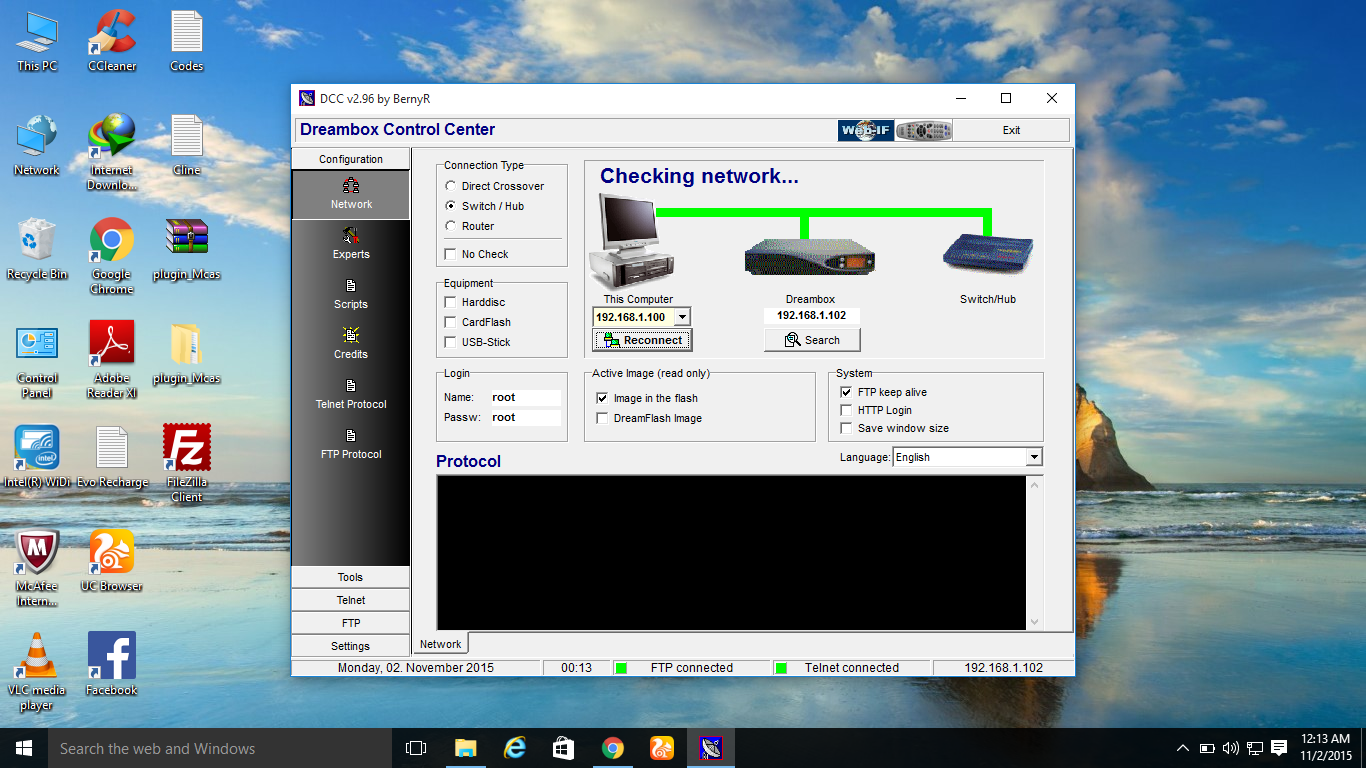Open Google Chrome desktop shortcut
1366x768 pixels.
tap(112, 256)
